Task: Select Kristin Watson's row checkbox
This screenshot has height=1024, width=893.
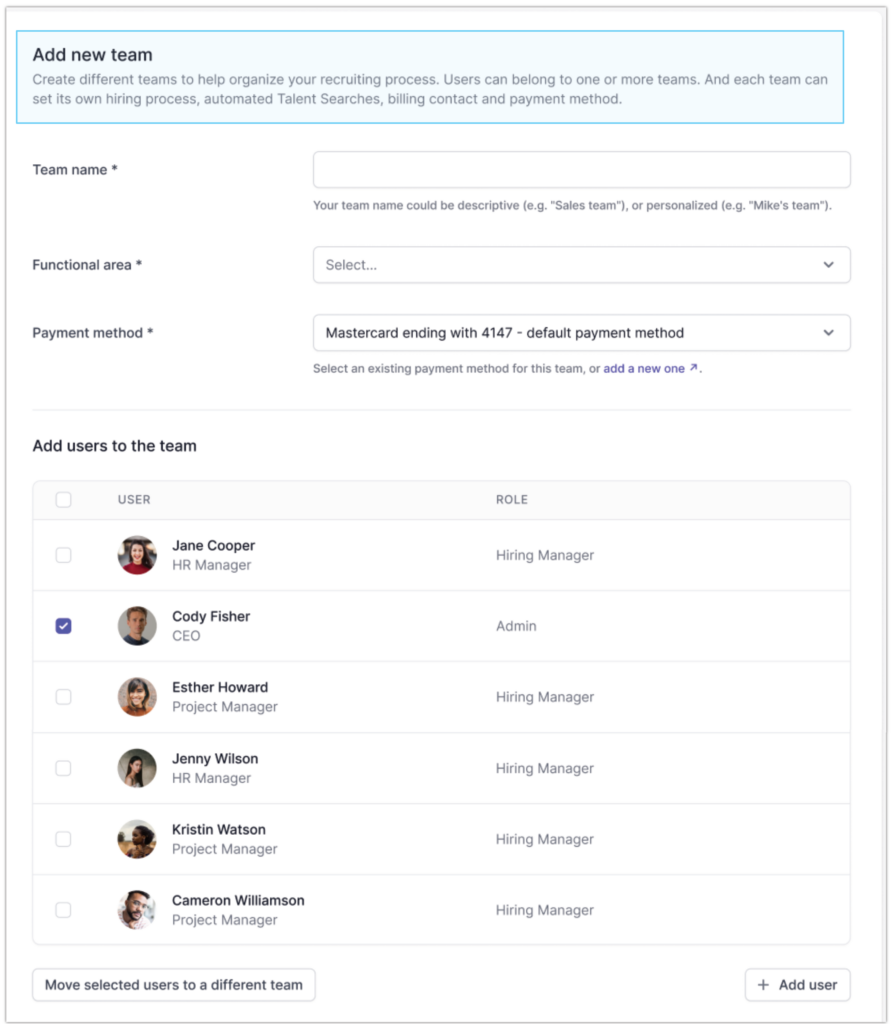Action: (63, 839)
